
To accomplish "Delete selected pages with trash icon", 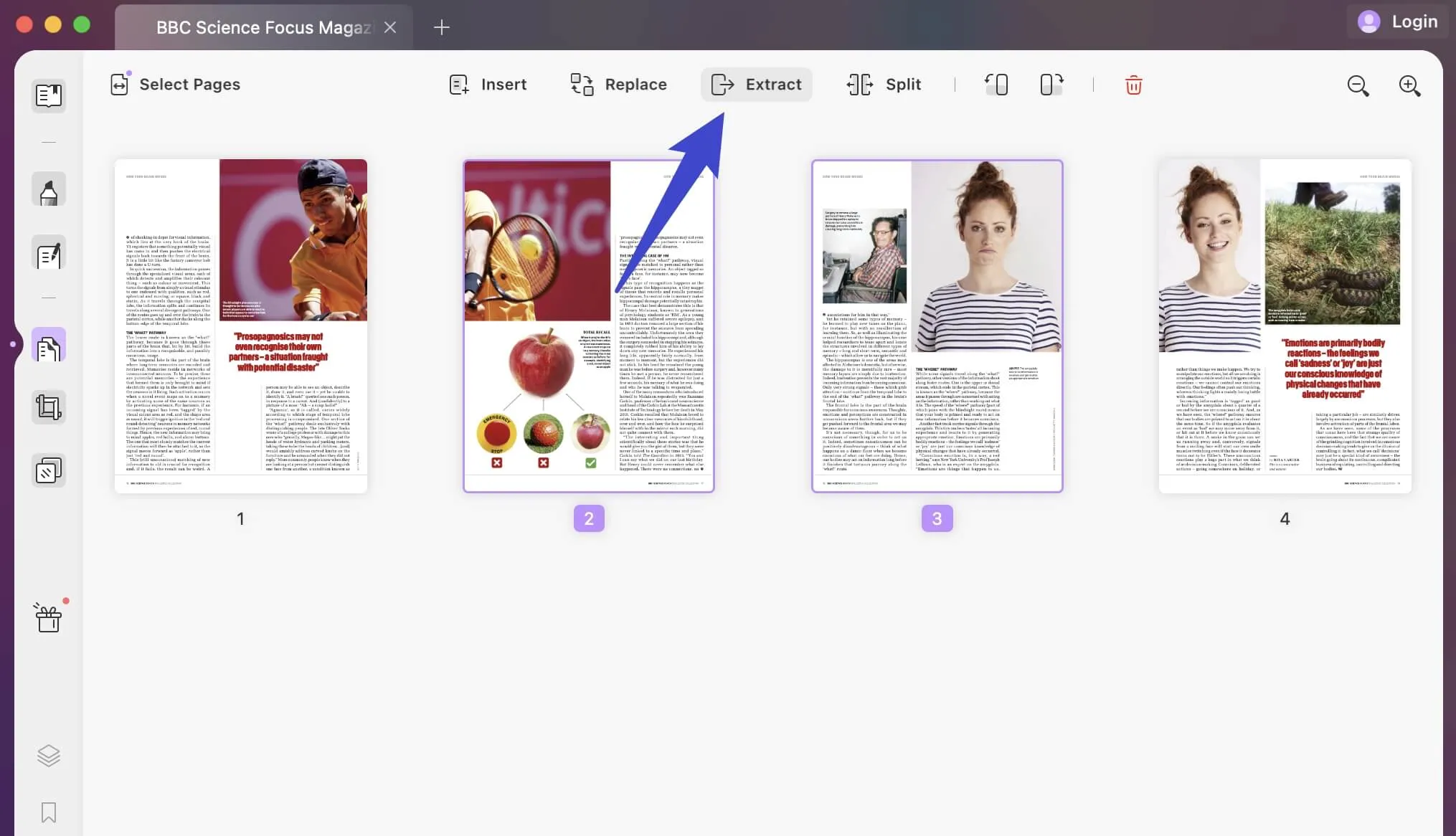I will pyautogui.click(x=1133, y=85).
